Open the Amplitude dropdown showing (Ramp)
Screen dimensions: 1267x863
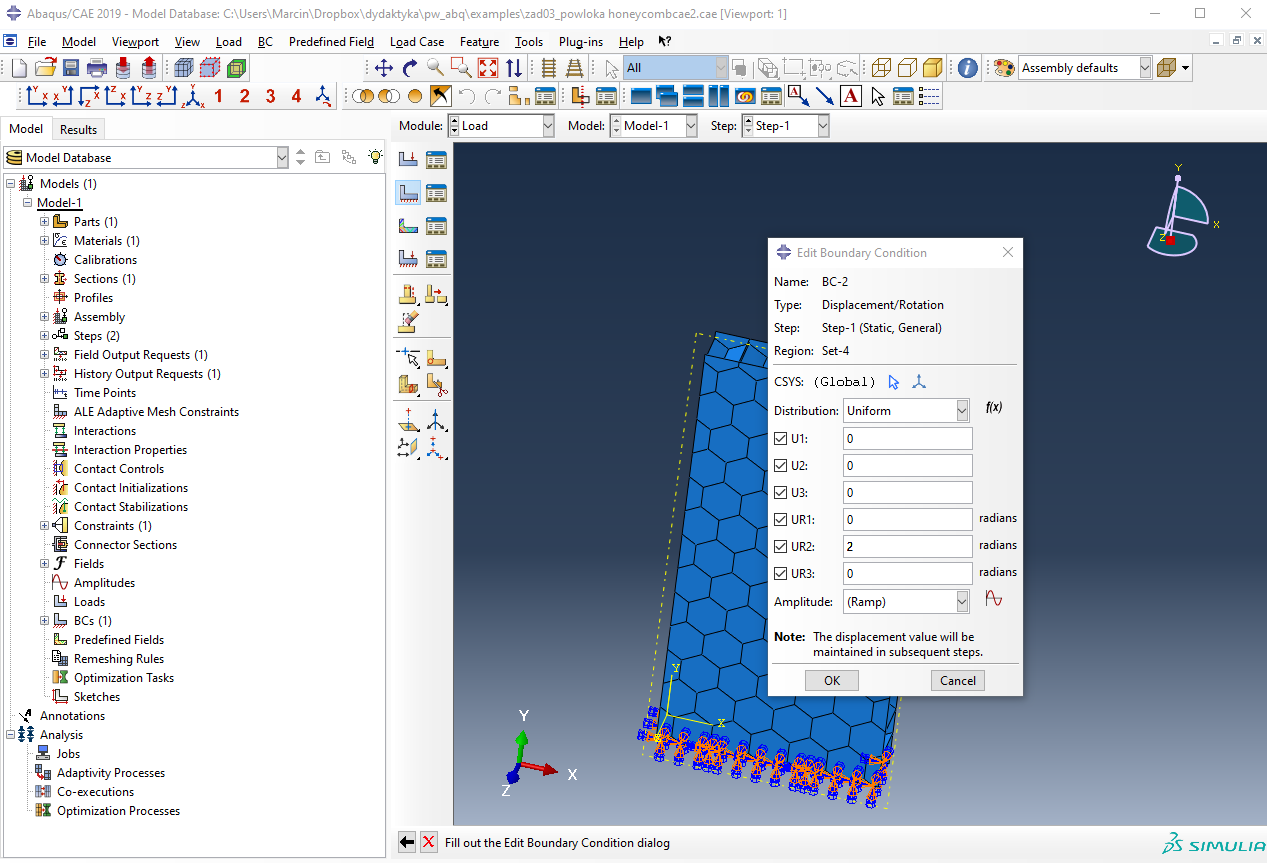pos(906,602)
